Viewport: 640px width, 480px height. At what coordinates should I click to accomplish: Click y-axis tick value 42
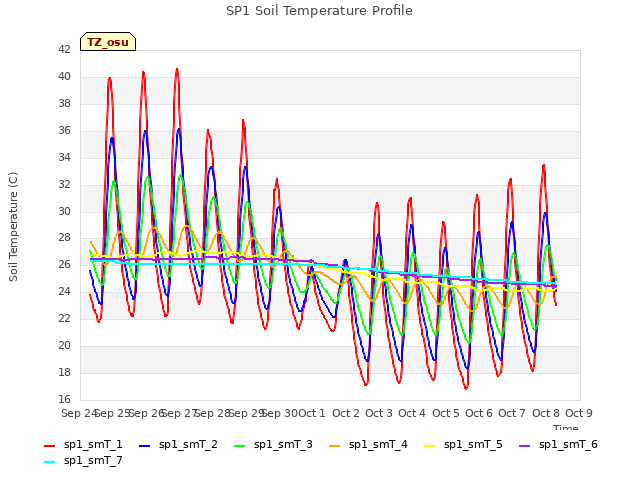pyautogui.click(x=64, y=49)
